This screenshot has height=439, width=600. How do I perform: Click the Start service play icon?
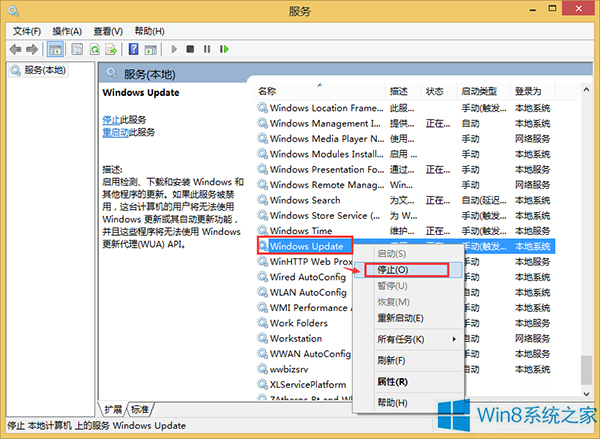174,49
